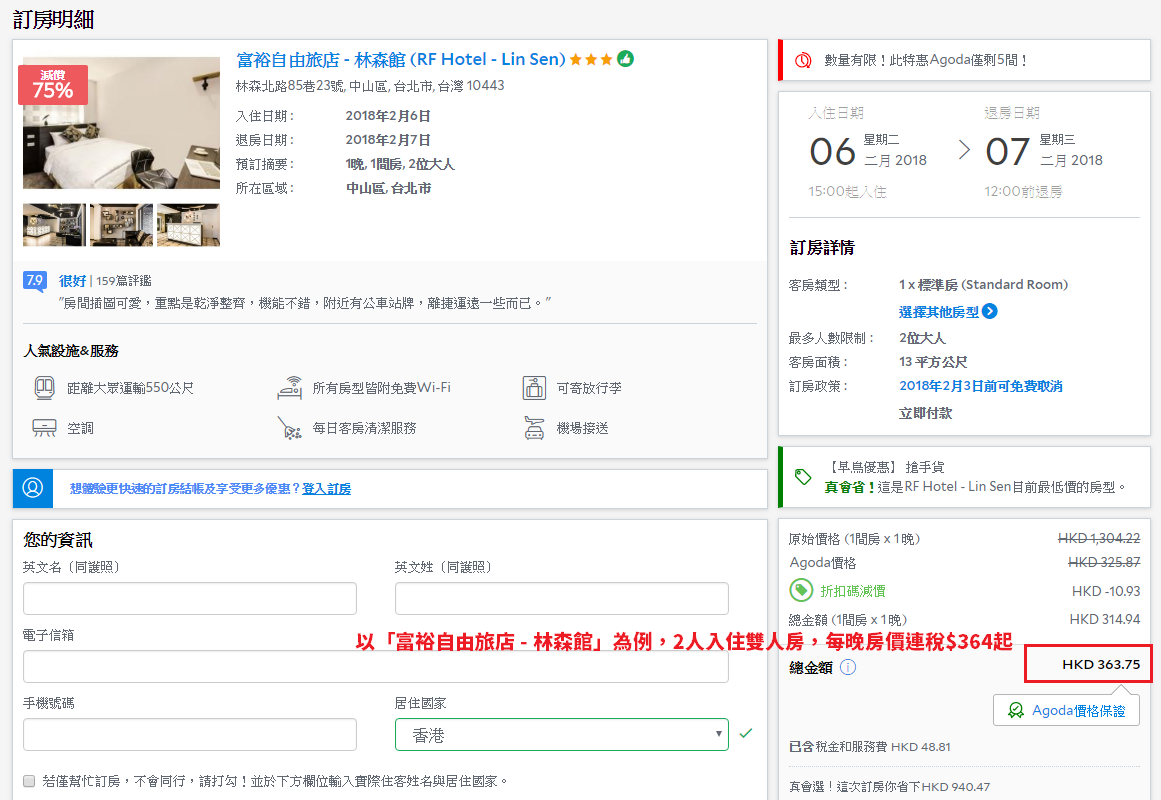Click the 75% discount badge
This screenshot has height=800, width=1161.
pos(53,85)
